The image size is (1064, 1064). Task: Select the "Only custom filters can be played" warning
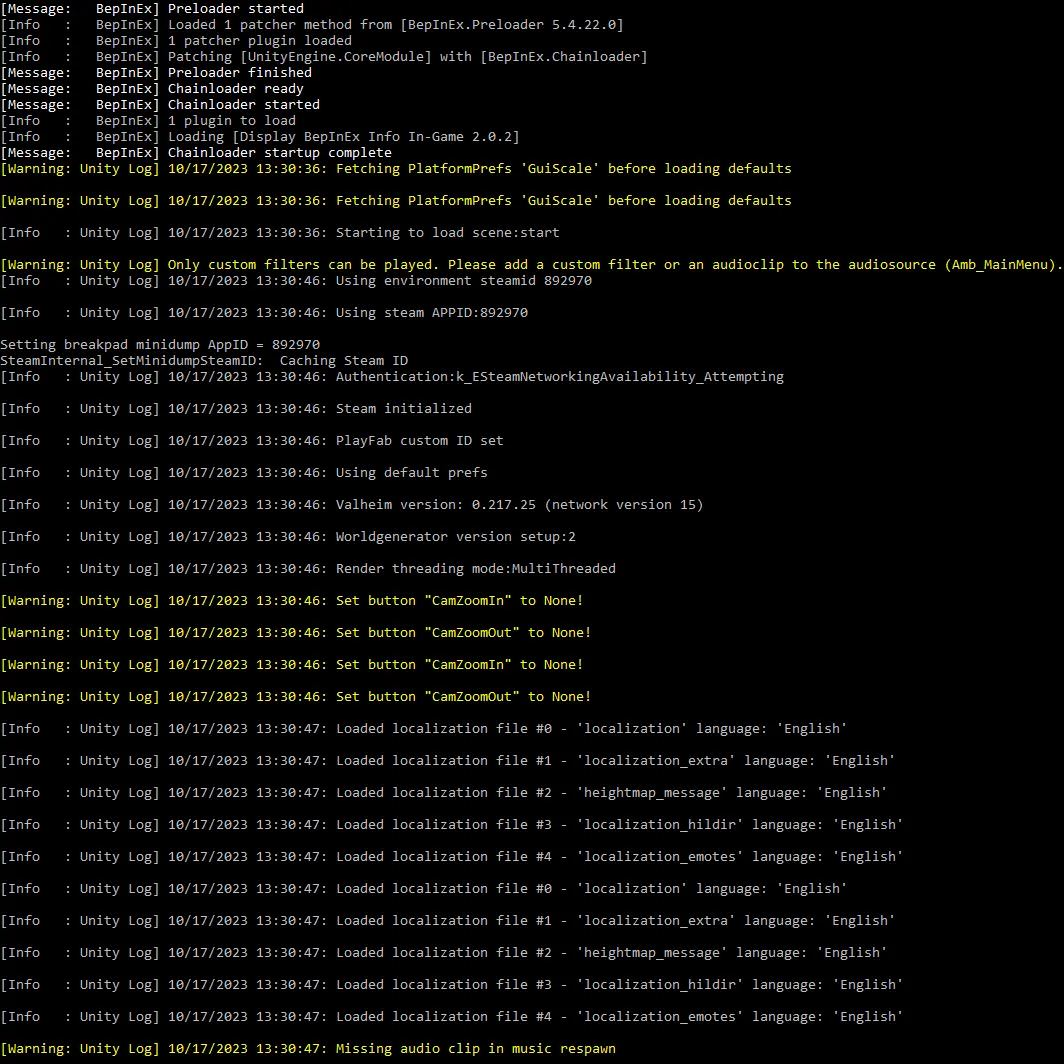click(x=531, y=265)
